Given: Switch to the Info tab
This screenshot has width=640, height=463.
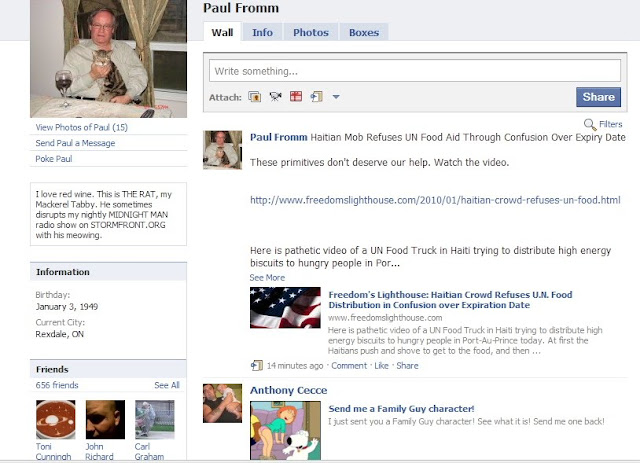Looking at the screenshot, I should tap(262, 32).
